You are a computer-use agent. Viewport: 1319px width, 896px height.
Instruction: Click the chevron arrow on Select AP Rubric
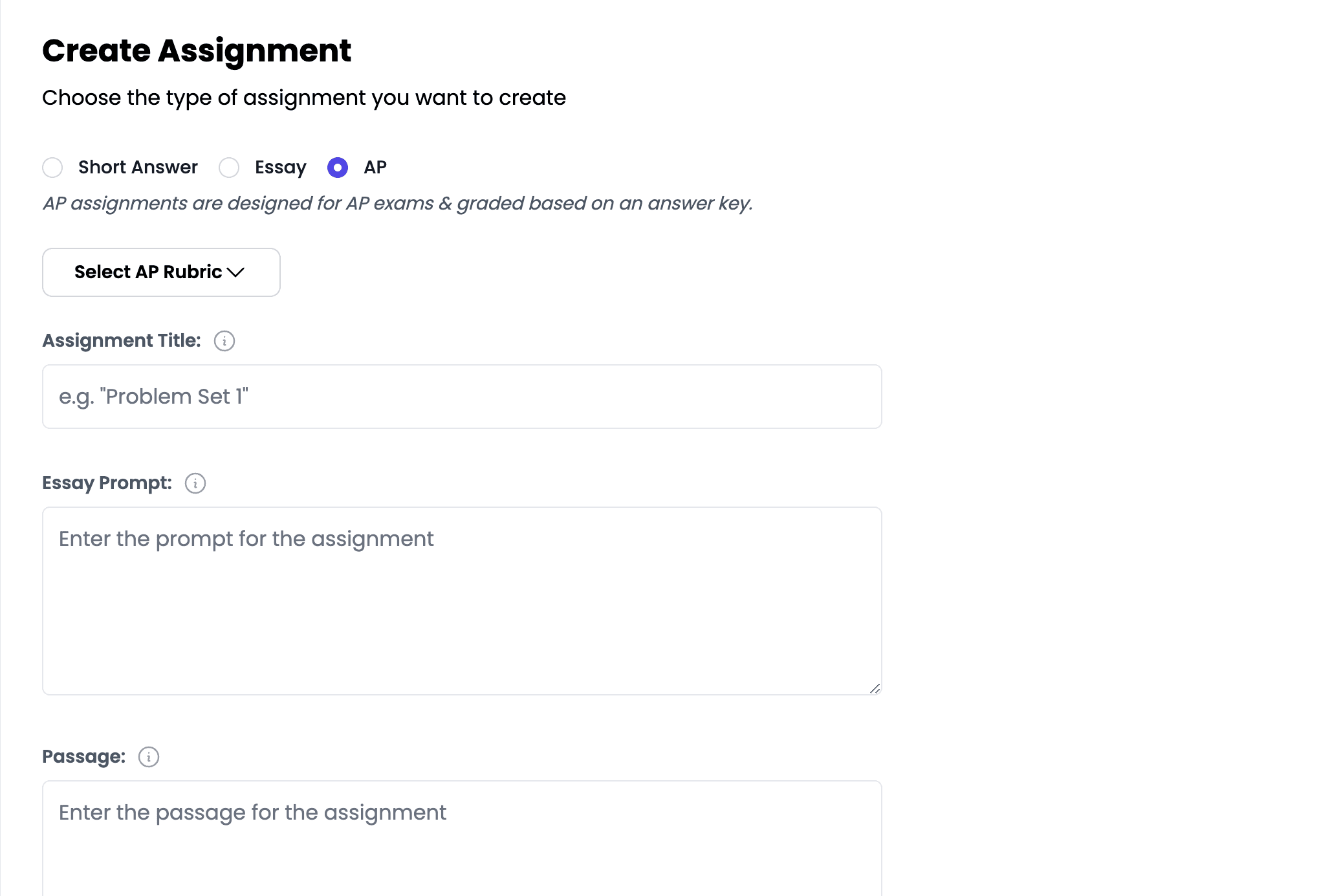click(x=235, y=272)
